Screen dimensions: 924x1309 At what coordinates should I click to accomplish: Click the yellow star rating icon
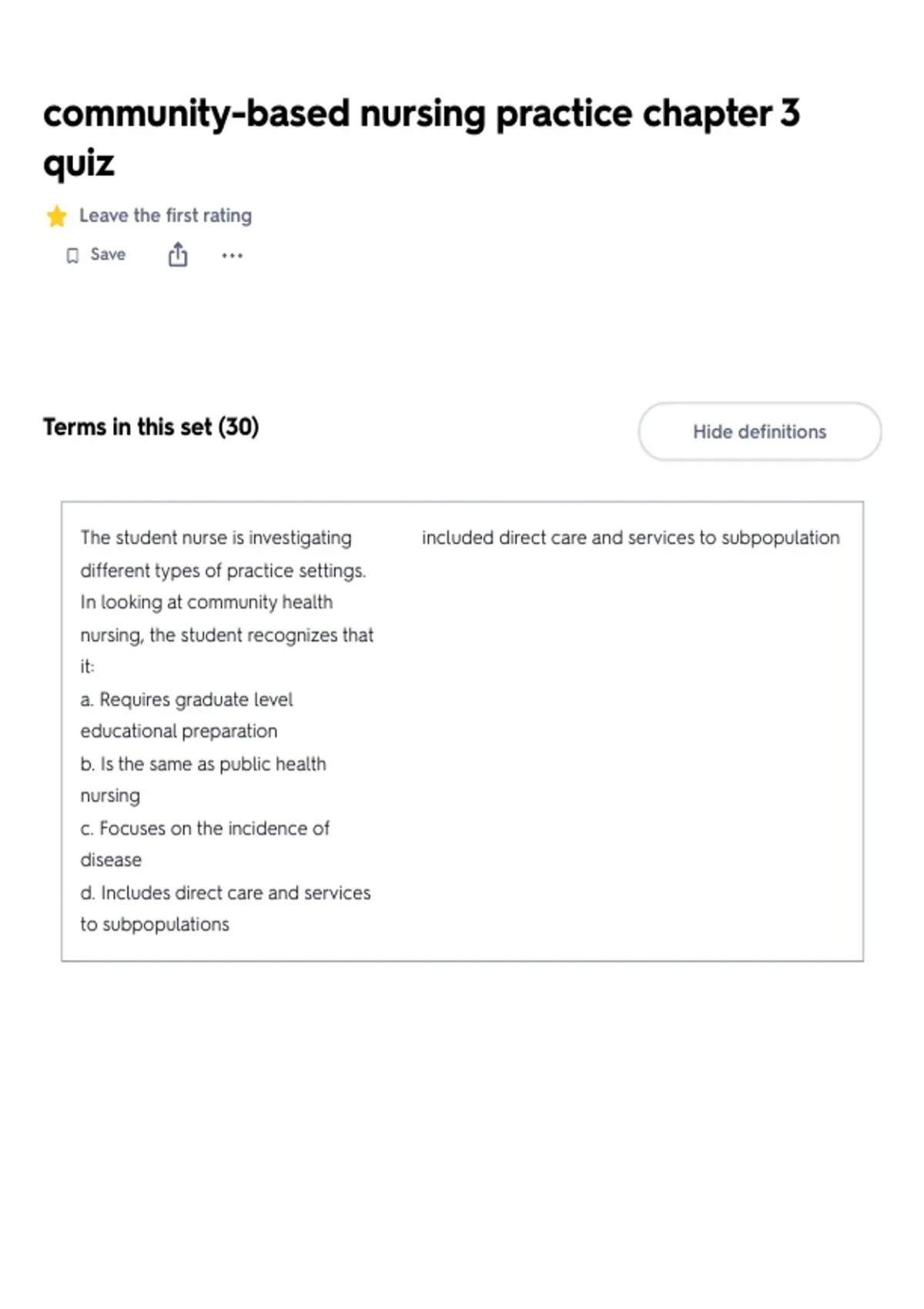57,216
